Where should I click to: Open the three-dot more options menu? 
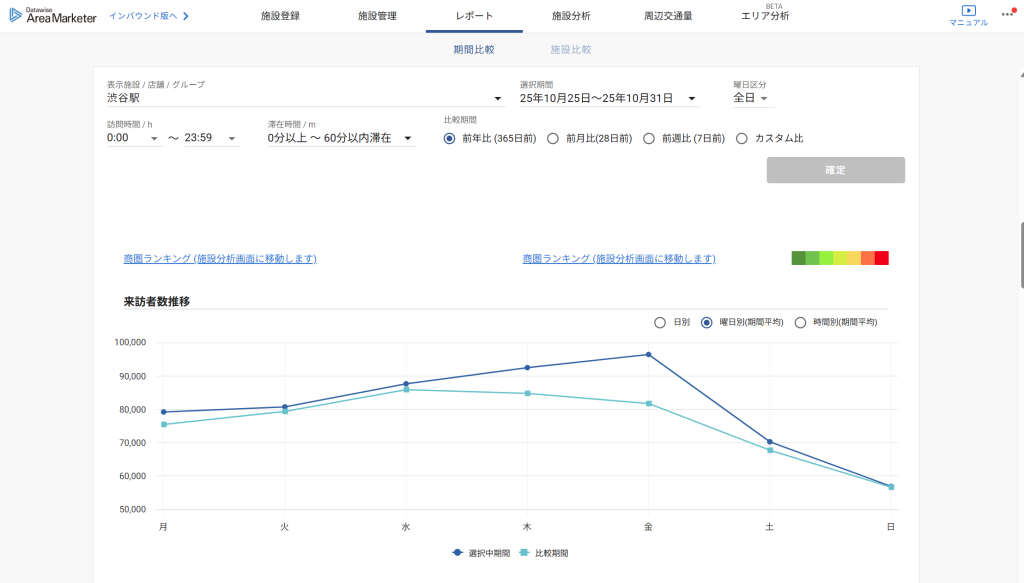(1007, 14)
